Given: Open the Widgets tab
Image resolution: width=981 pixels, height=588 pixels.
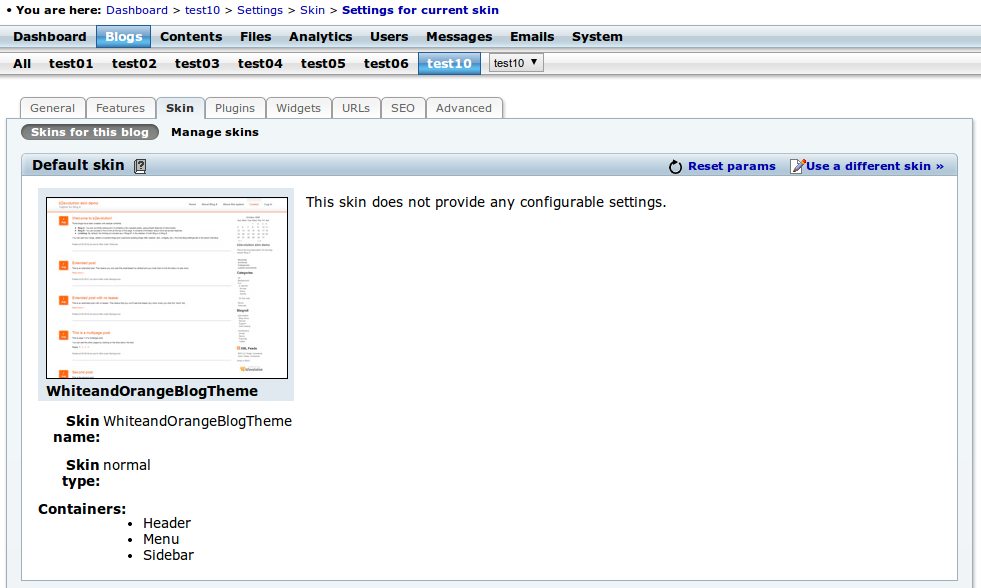Looking at the screenshot, I should point(298,108).
